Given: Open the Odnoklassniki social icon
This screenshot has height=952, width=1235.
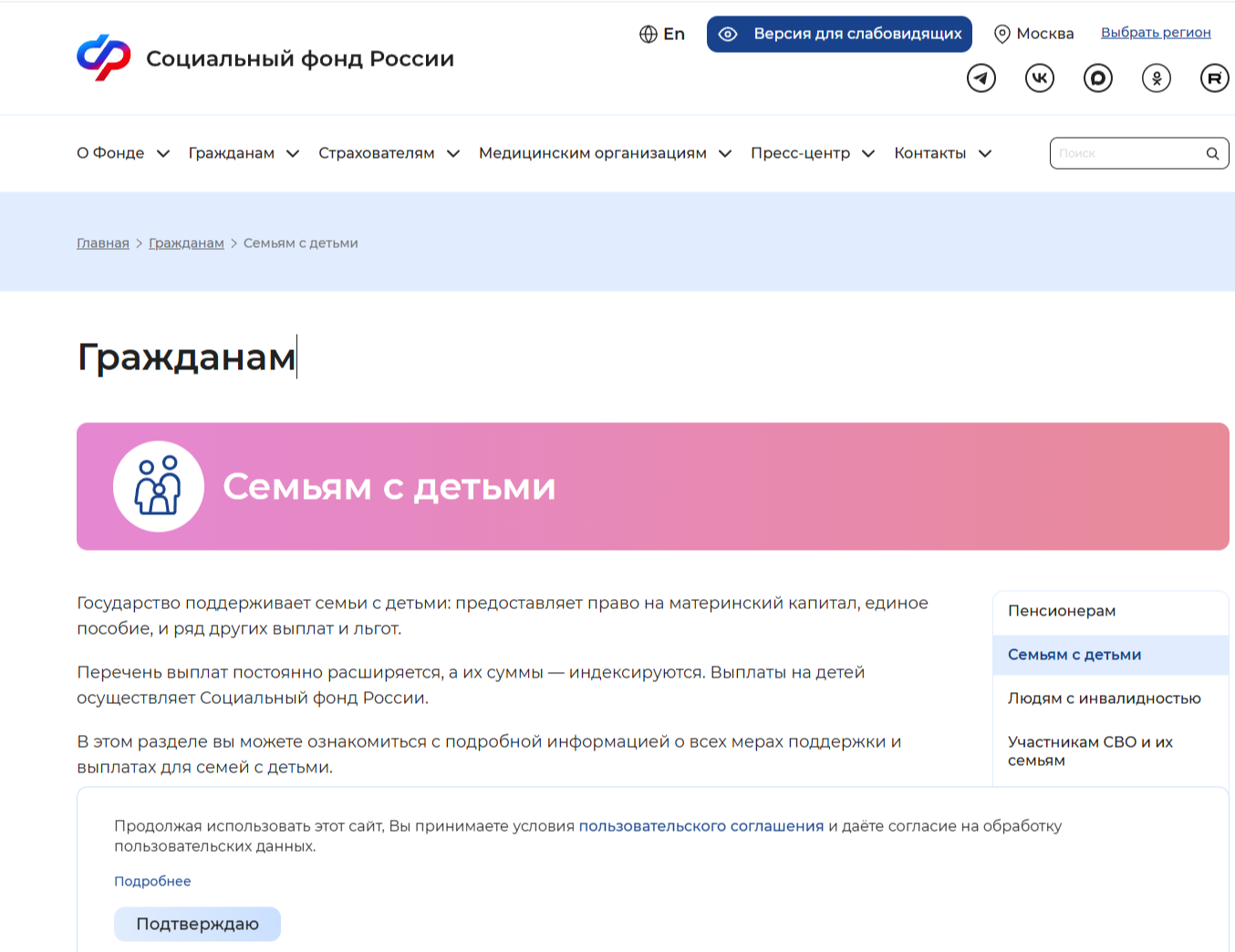Looking at the screenshot, I should [x=1157, y=78].
